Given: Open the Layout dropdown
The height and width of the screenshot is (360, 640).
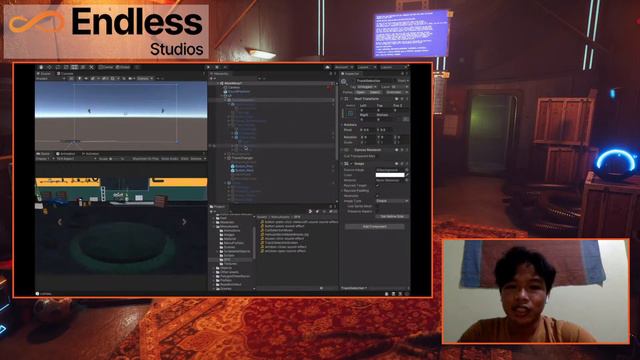Looking at the screenshot, I should point(393,67).
